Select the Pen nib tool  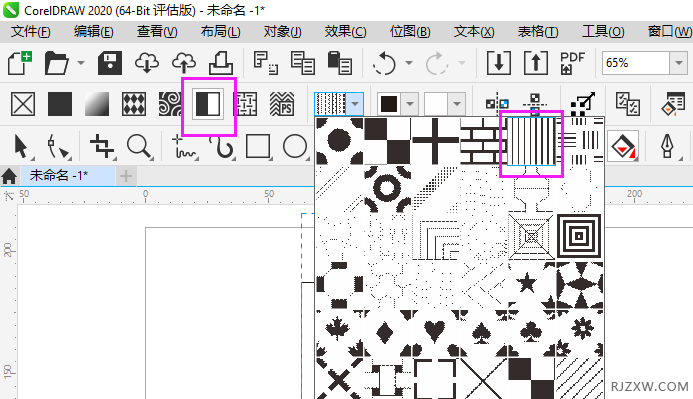tap(666, 146)
